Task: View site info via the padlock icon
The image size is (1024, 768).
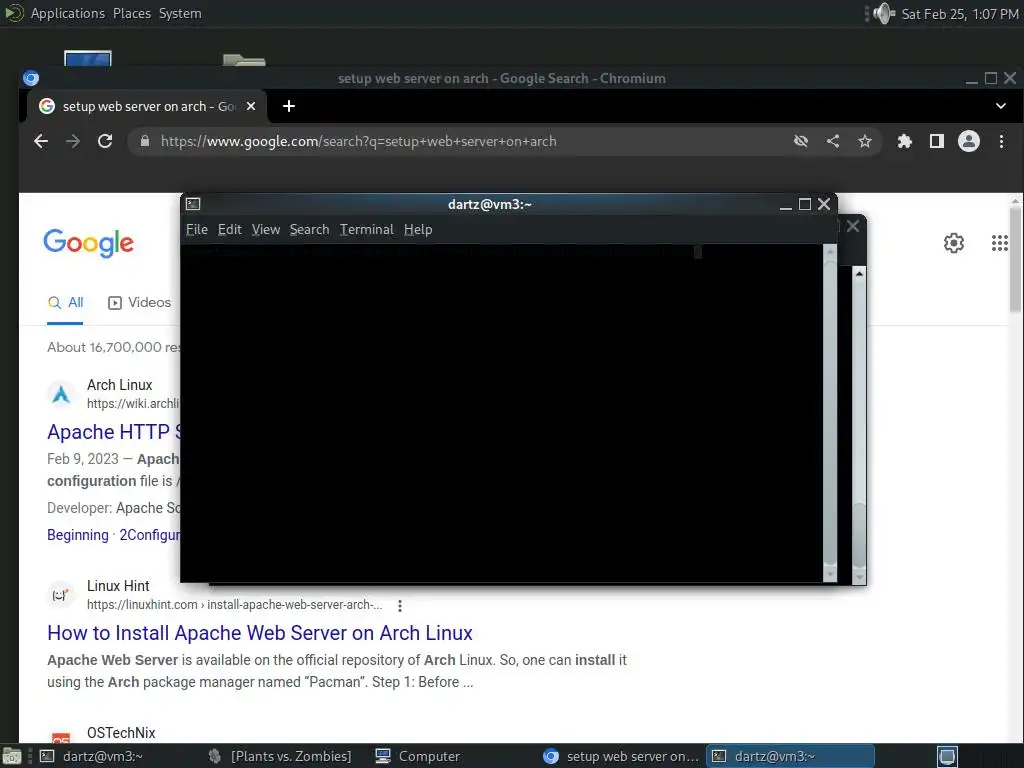Action: [145, 141]
